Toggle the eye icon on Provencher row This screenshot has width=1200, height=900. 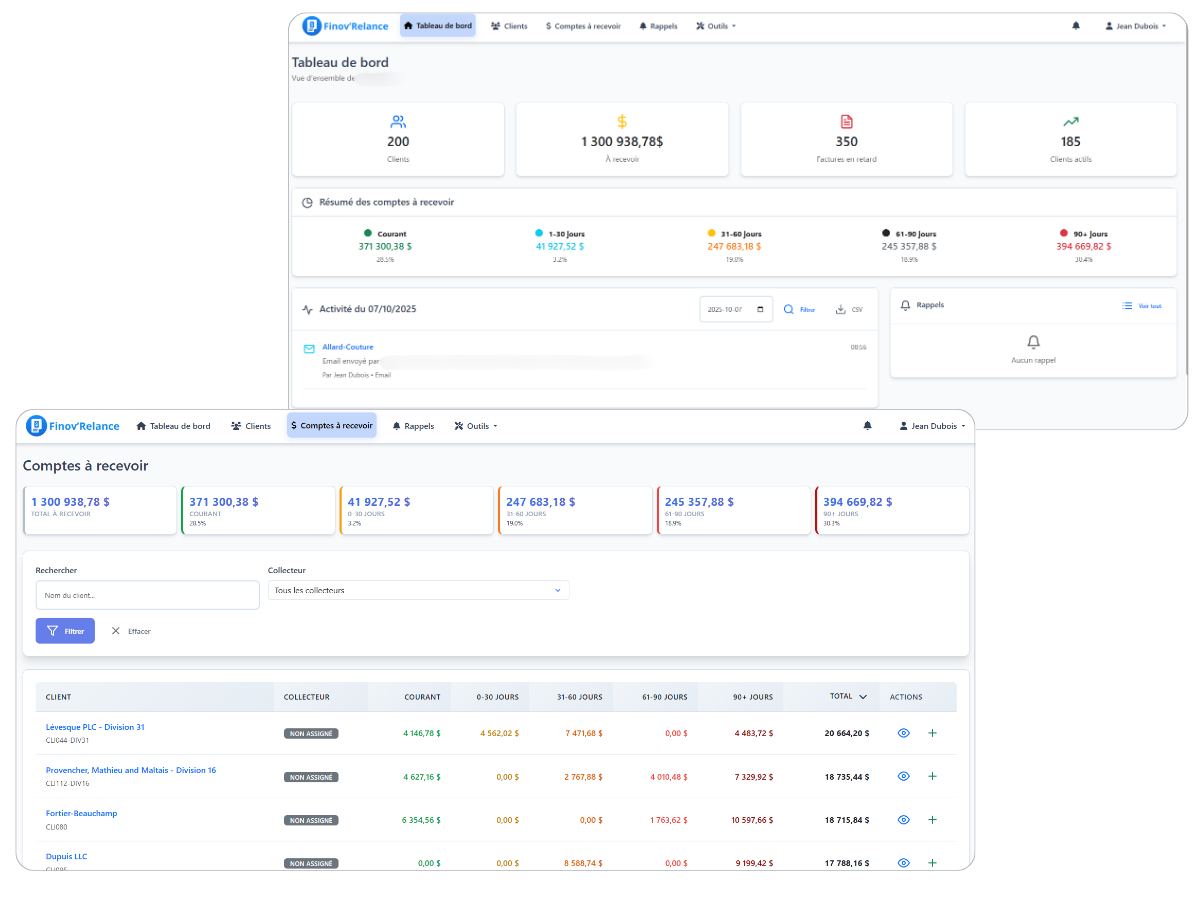click(x=903, y=776)
